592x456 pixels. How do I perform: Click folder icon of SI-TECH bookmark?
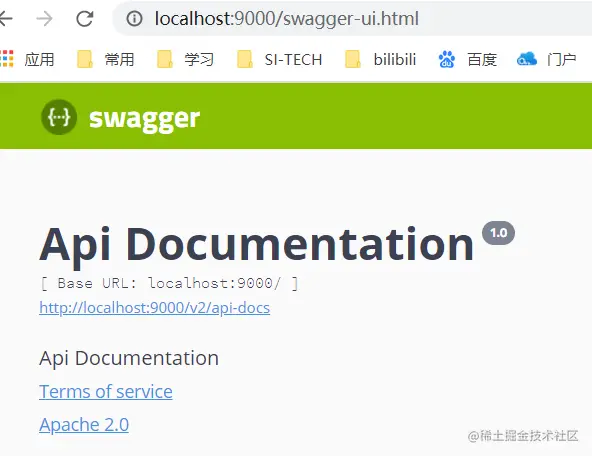[x=245, y=59]
